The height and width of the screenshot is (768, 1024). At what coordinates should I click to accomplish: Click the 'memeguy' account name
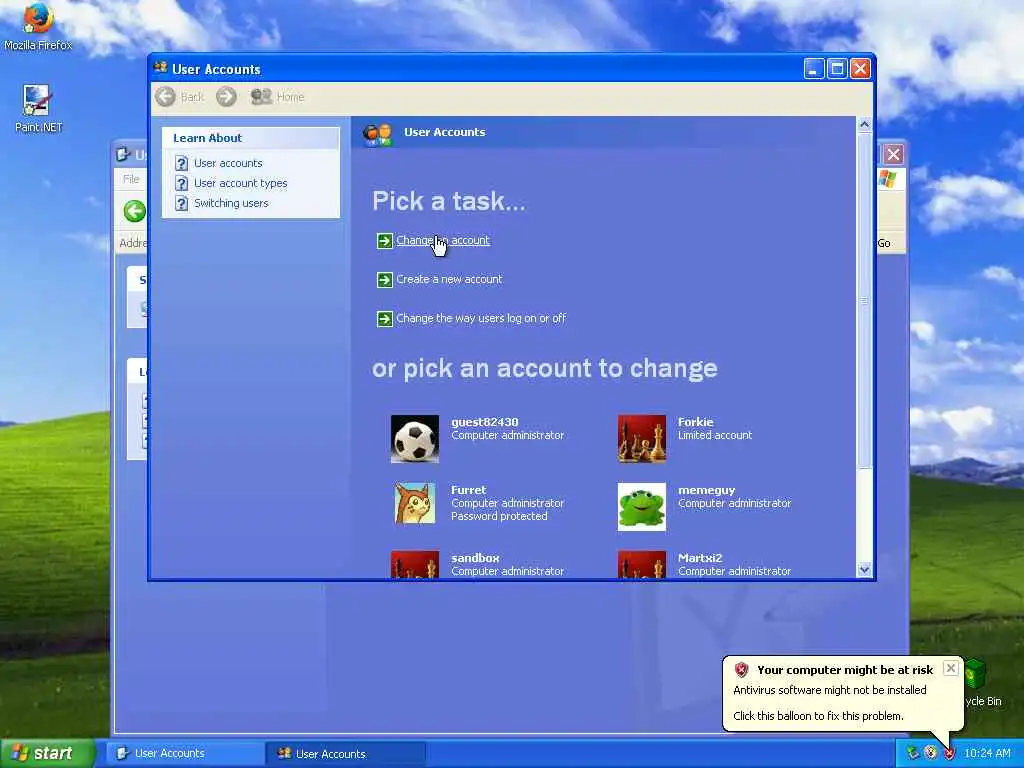pyautogui.click(x=707, y=490)
